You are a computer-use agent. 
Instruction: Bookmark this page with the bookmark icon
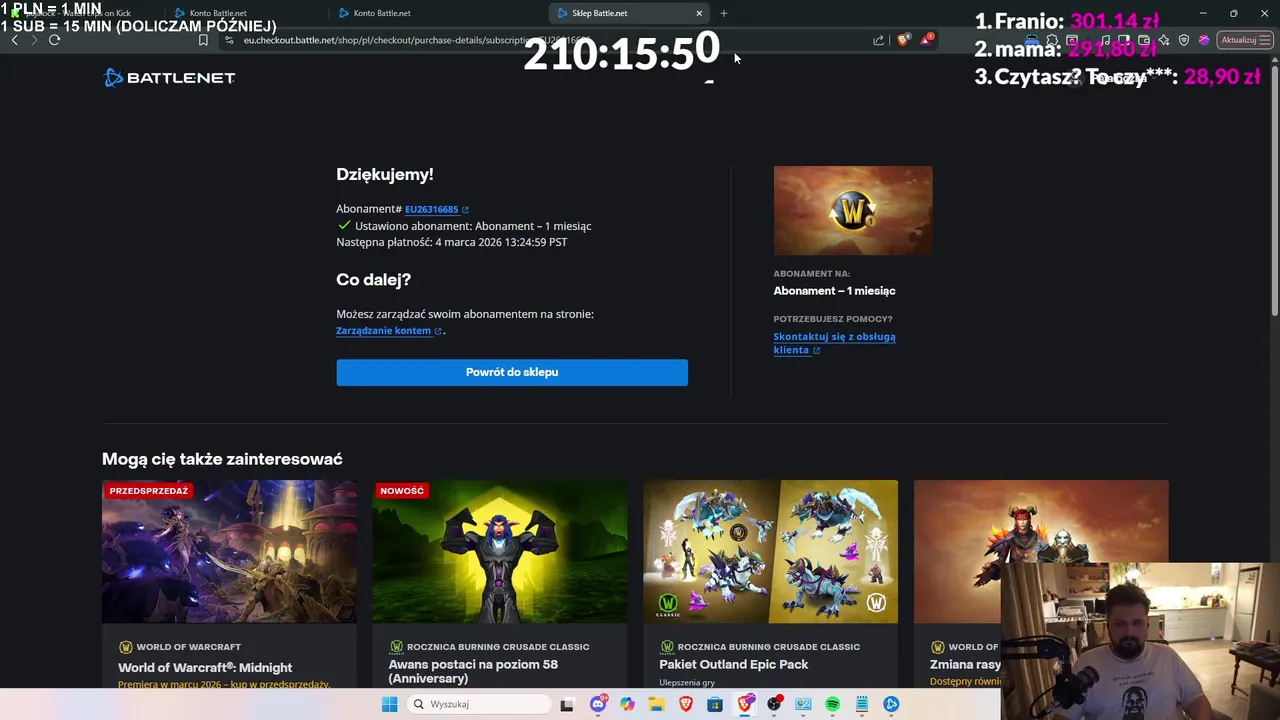pyautogui.click(x=203, y=40)
